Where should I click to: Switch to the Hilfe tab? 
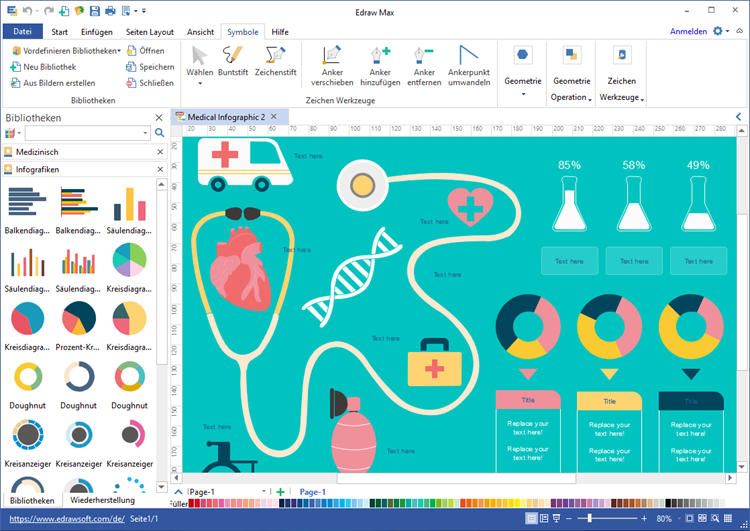tap(280, 32)
